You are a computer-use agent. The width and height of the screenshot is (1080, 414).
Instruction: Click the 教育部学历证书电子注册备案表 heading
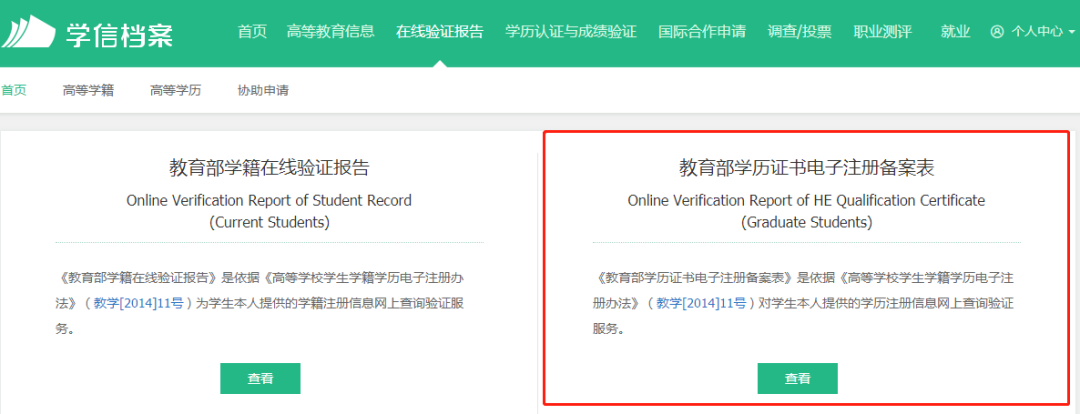tap(807, 169)
